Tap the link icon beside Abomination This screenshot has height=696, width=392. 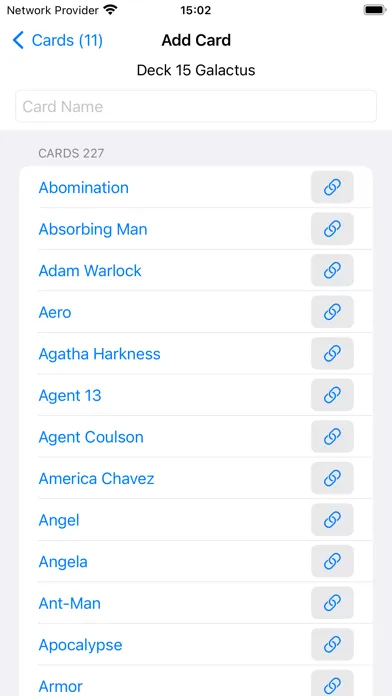tap(332, 187)
